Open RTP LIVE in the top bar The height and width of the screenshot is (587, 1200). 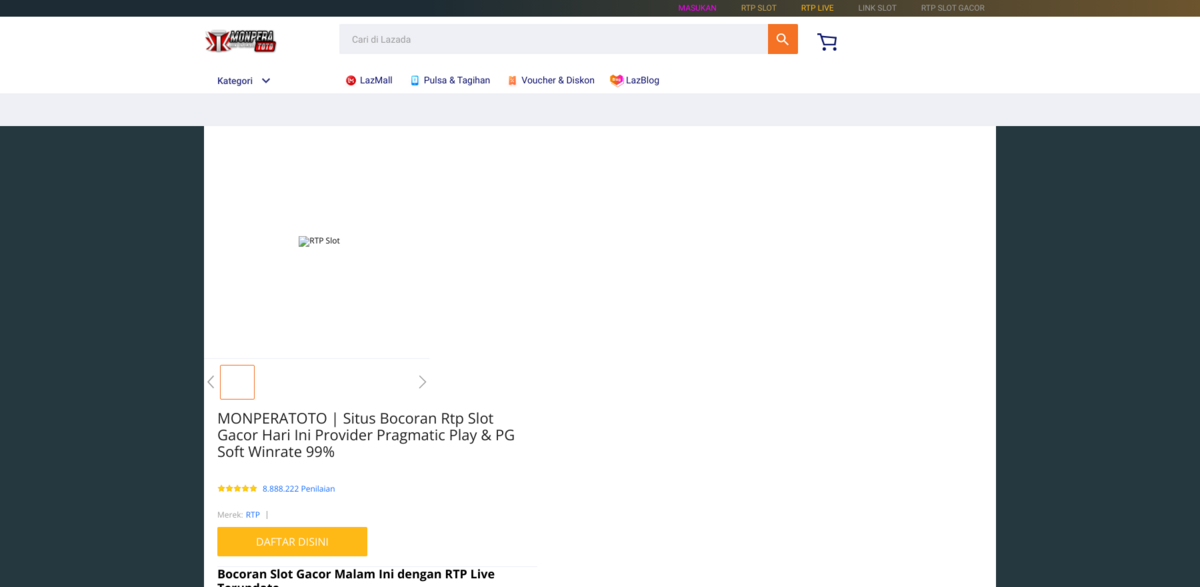817,8
